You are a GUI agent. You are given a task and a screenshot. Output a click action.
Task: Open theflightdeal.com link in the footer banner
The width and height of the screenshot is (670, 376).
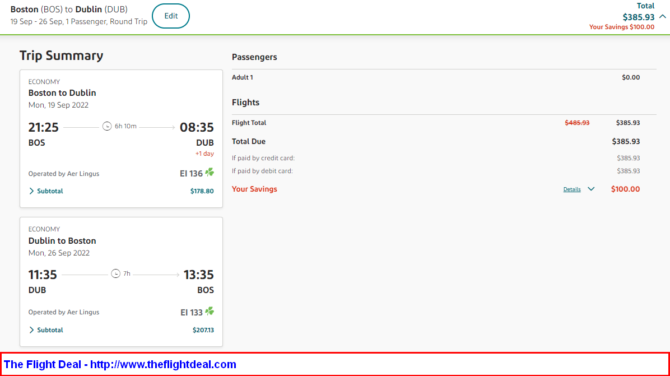pos(163,364)
